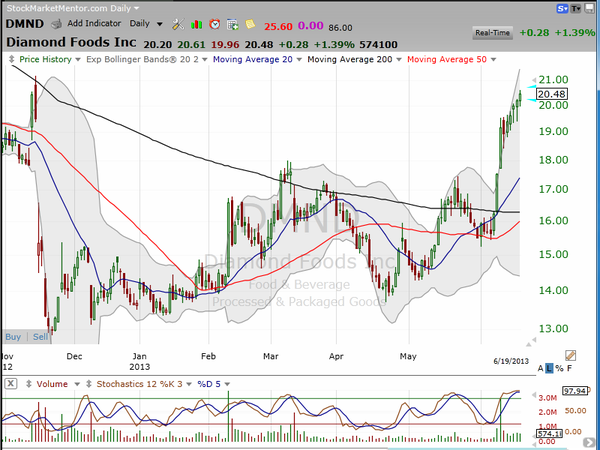Open the price alert alarm clock icon
Image resolution: width=600 pixels, height=450 pixels.
[215, 24]
